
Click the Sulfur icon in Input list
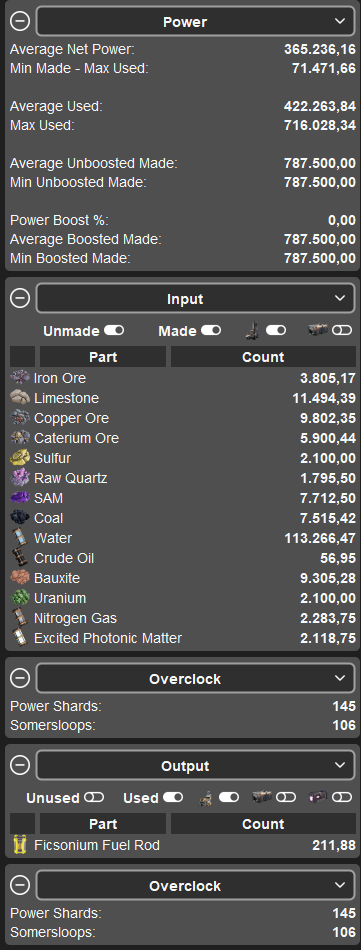tap(20, 458)
